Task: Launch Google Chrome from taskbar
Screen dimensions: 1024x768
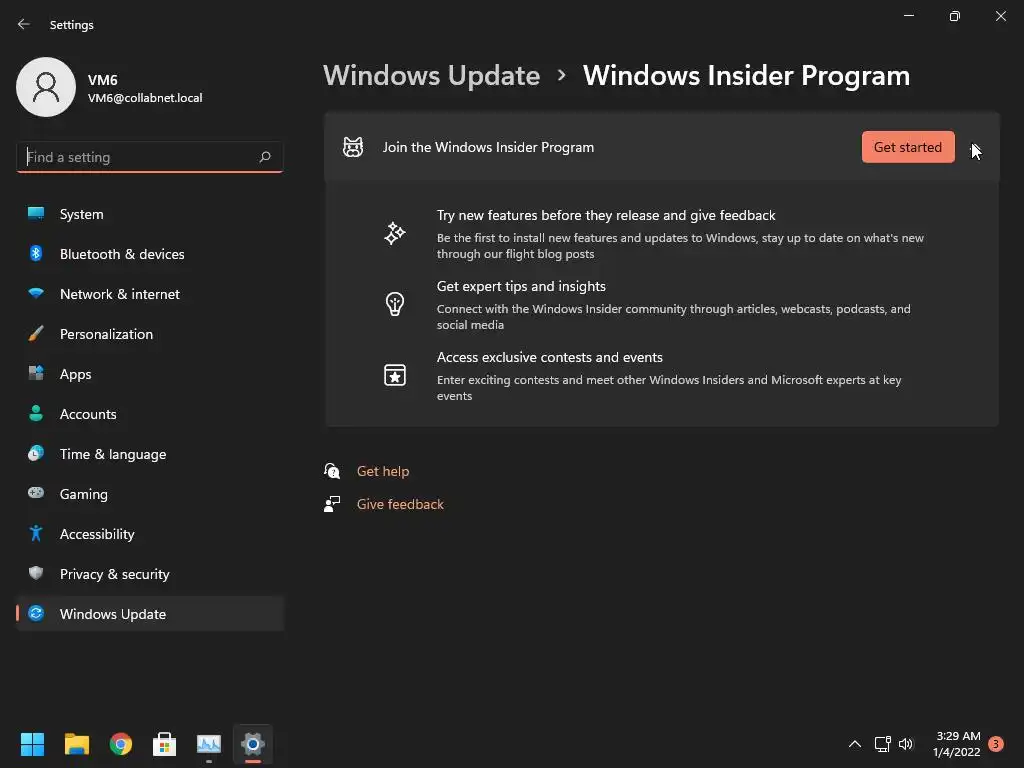Action: pyautogui.click(x=121, y=744)
